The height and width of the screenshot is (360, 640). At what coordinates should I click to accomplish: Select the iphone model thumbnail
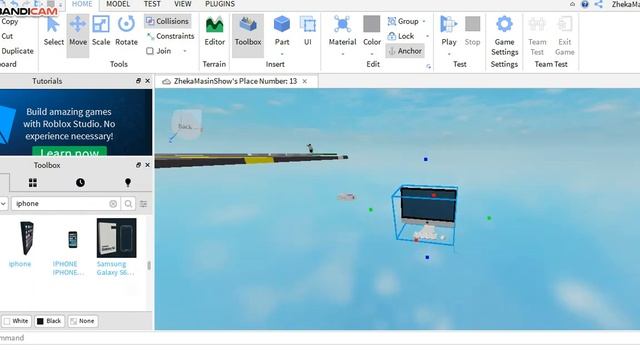point(27,238)
